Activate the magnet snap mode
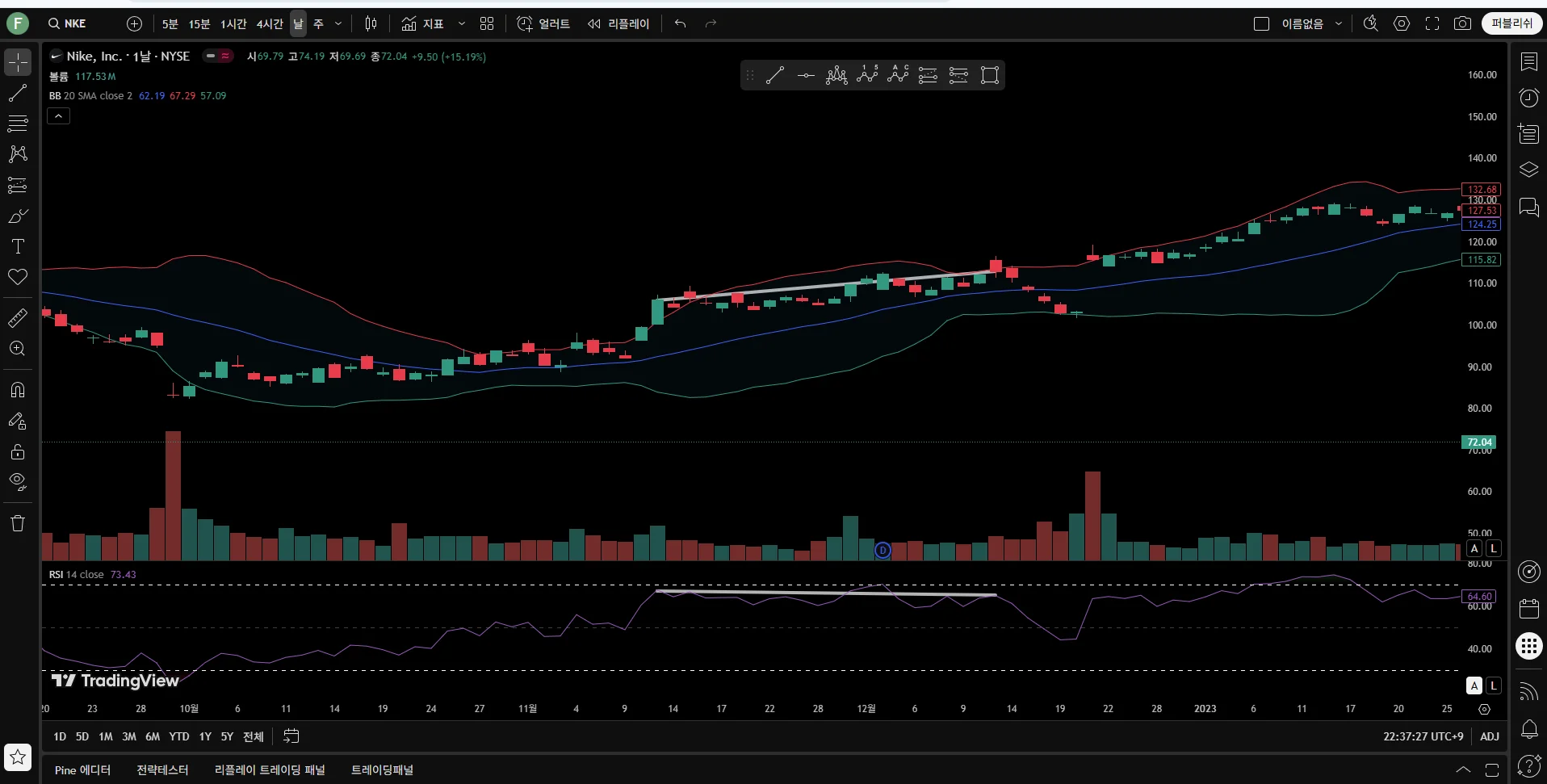Image resolution: width=1547 pixels, height=784 pixels. 18,390
